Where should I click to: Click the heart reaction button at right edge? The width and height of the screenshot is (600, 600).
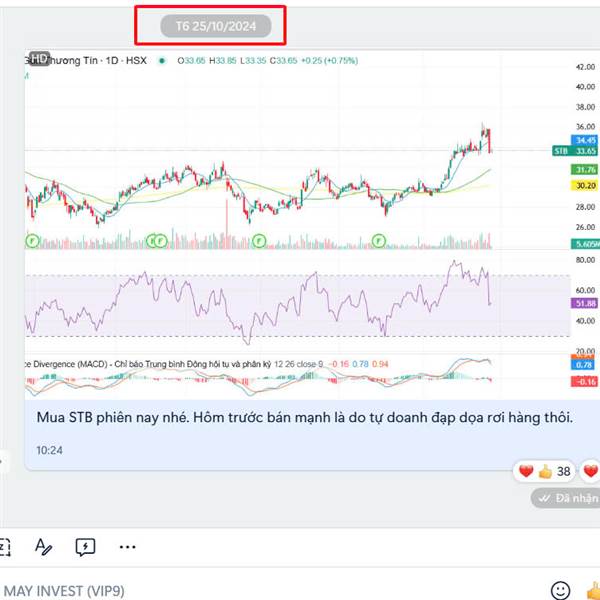pyautogui.click(x=591, y=471)
